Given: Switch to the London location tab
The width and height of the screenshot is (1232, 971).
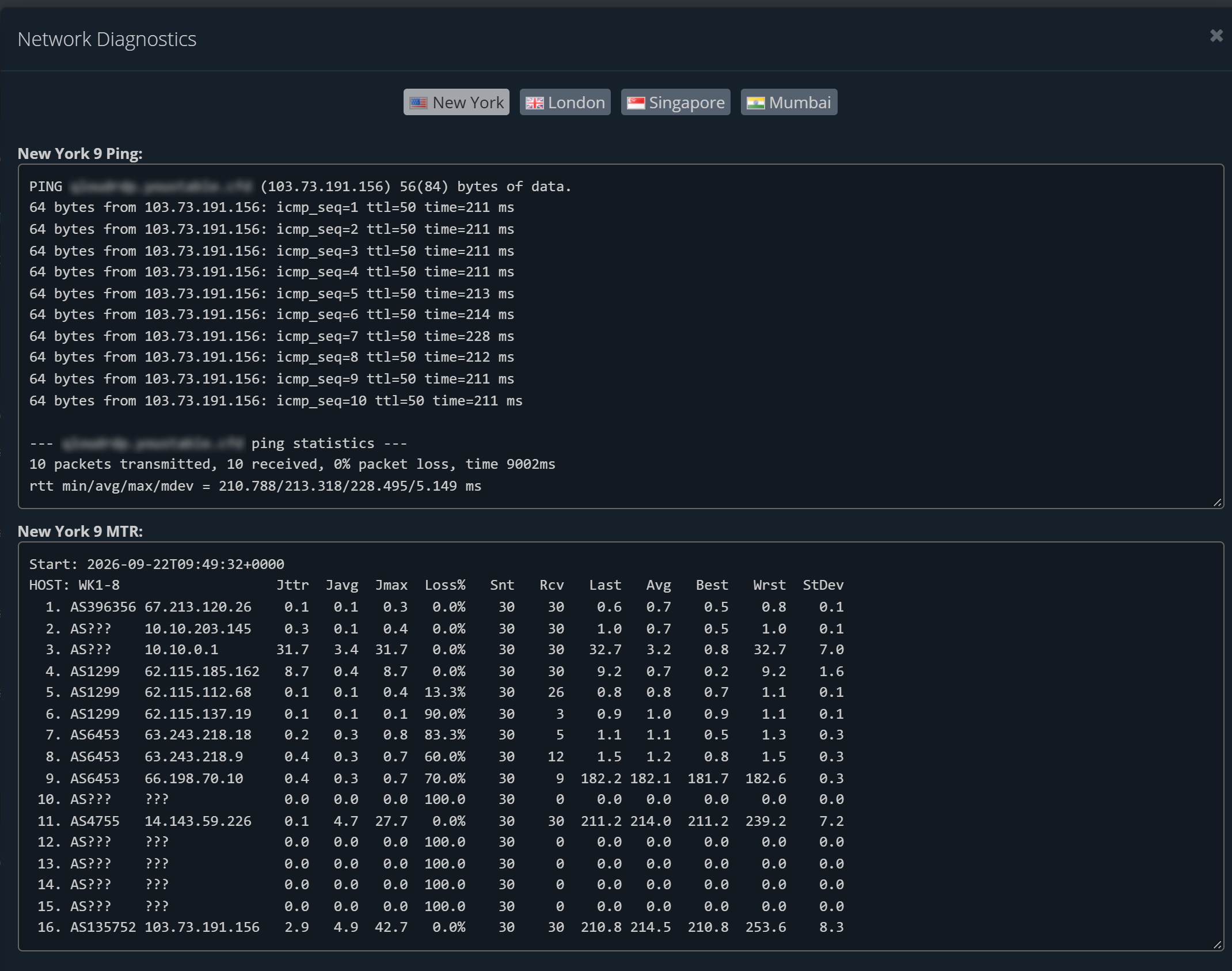Looking at the screenshot, I should [x=565, y=102].
